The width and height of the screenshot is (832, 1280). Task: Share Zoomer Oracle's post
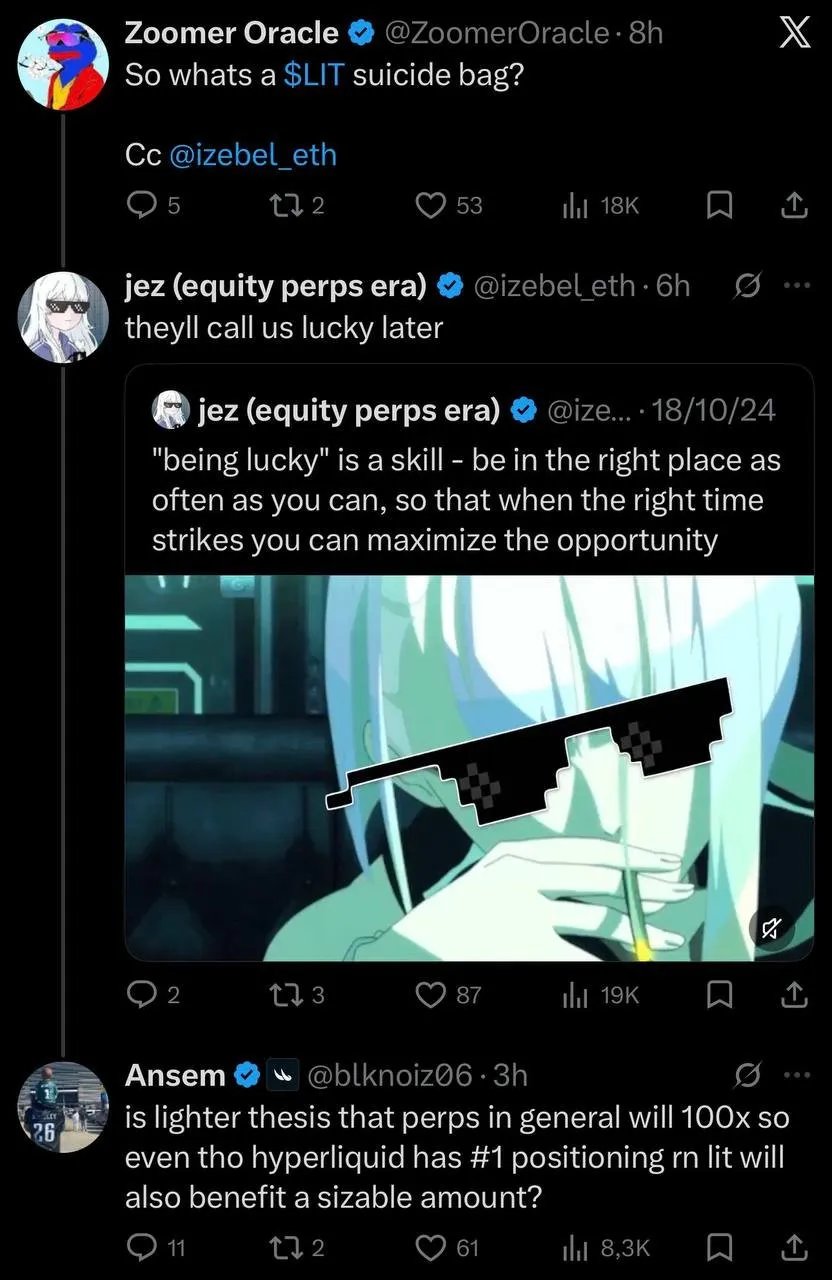(x=792, y=206)
